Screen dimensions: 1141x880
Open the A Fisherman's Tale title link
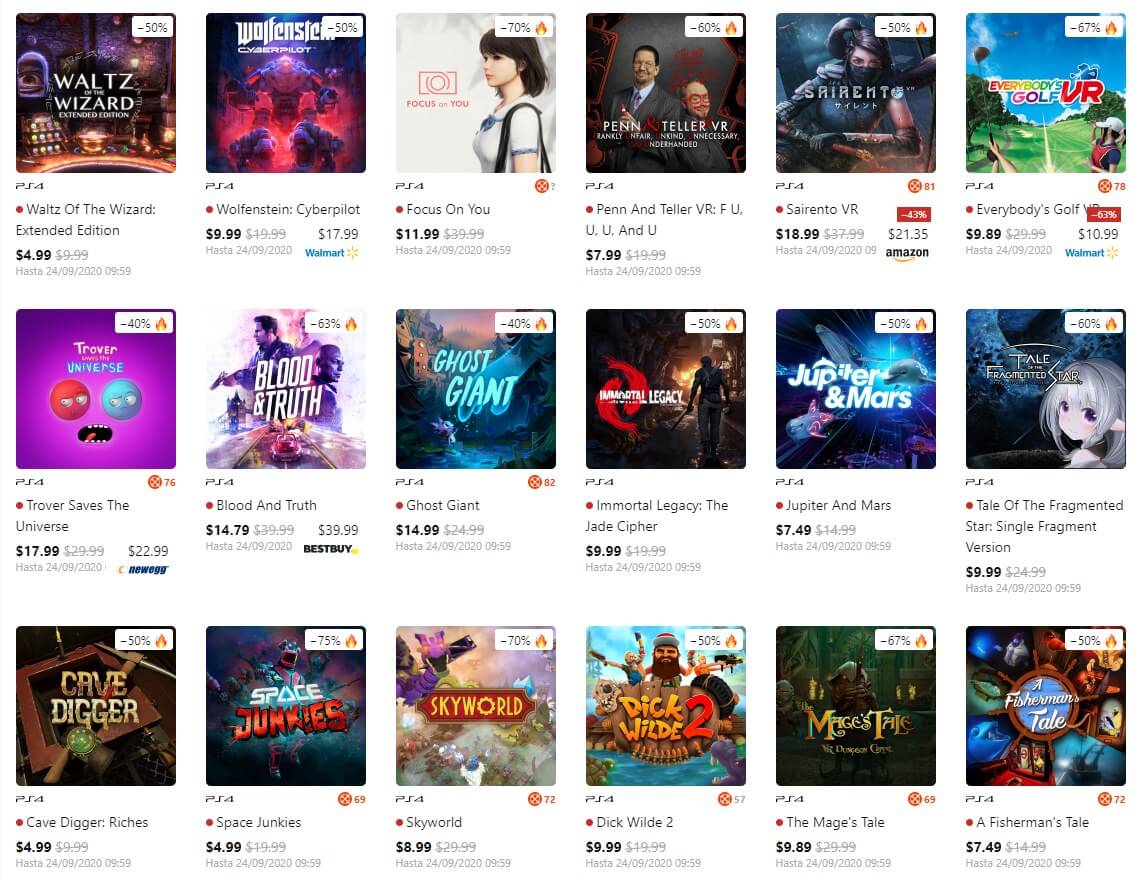1033,822
